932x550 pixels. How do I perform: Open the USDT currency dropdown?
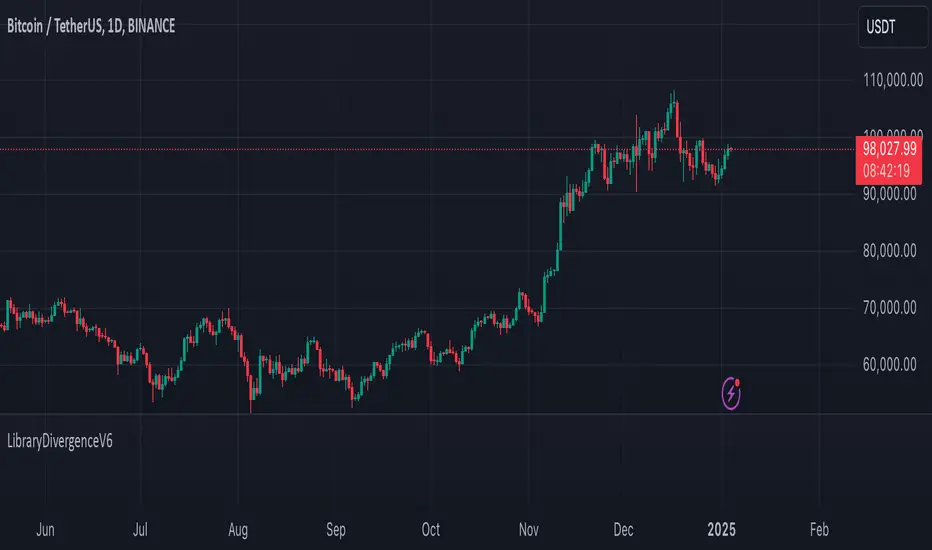886,28
